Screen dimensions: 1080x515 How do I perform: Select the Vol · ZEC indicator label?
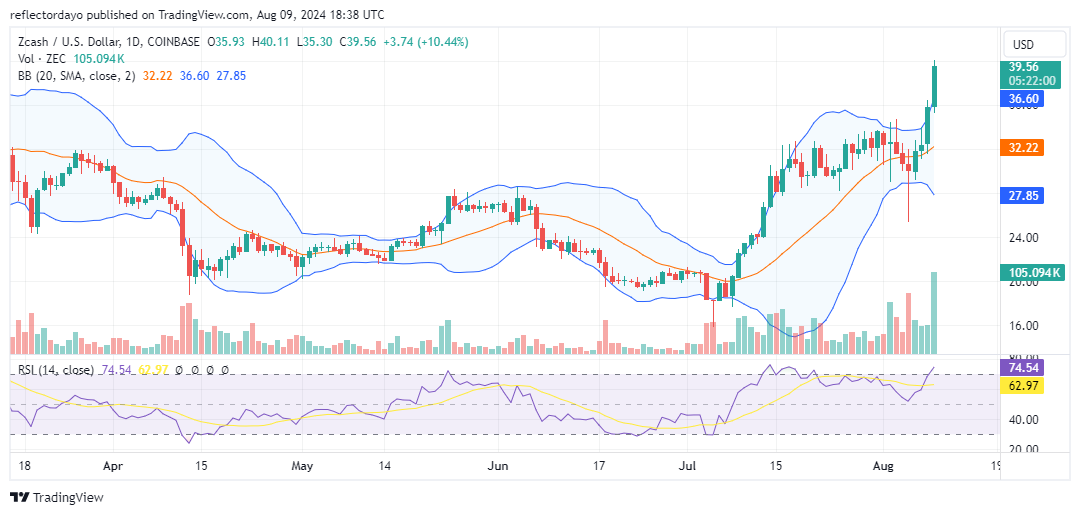point(43,59)
